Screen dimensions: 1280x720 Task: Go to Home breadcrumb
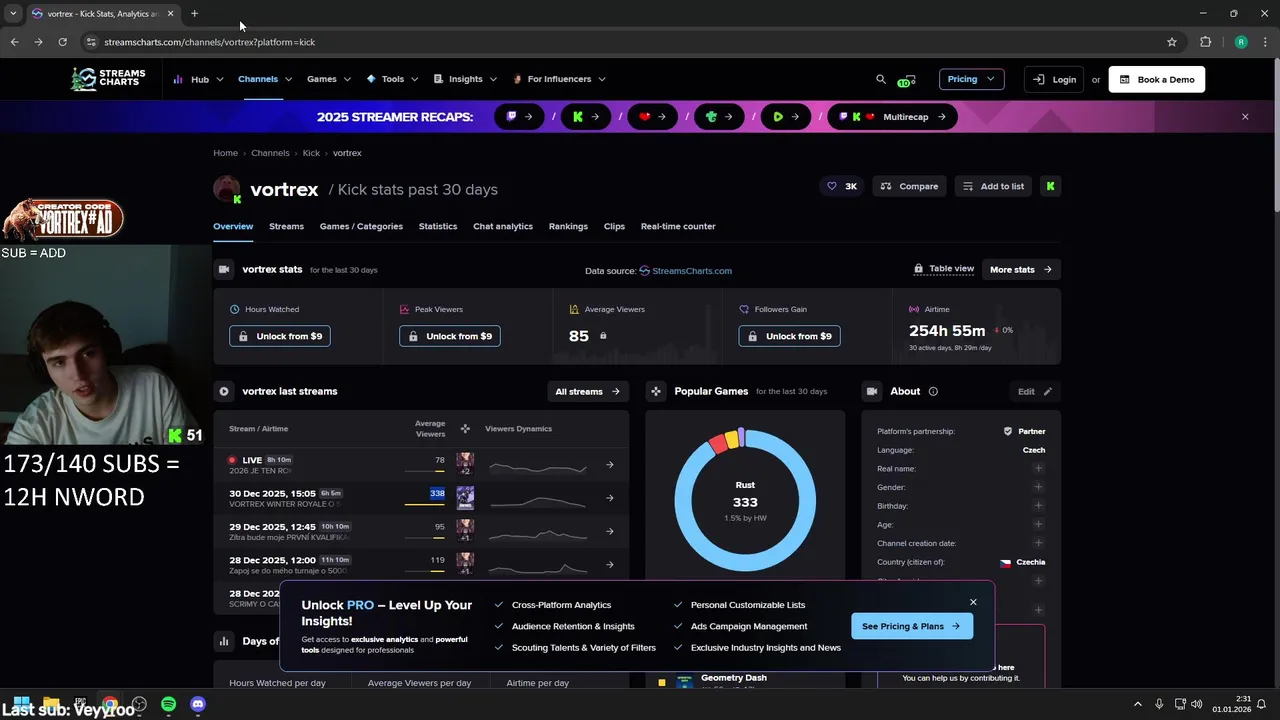(225, 153)
